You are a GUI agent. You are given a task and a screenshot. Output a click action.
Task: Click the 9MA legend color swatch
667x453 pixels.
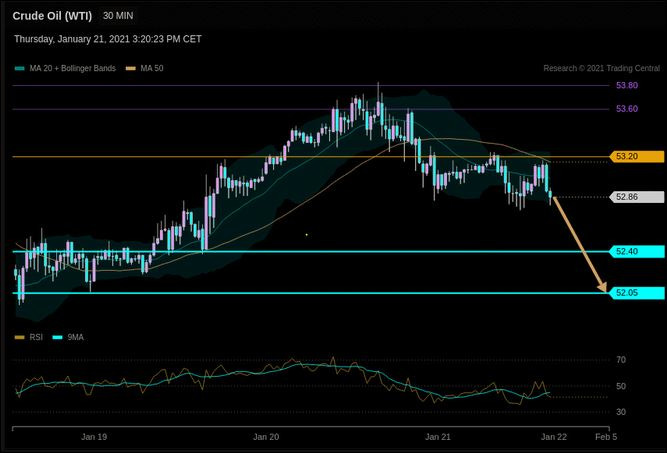point(57,337)
